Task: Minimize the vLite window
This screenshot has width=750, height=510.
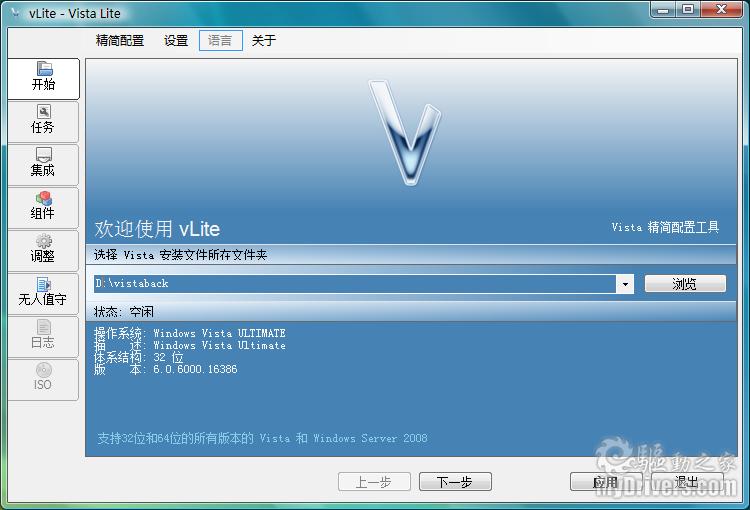Action: click(663, 10)
